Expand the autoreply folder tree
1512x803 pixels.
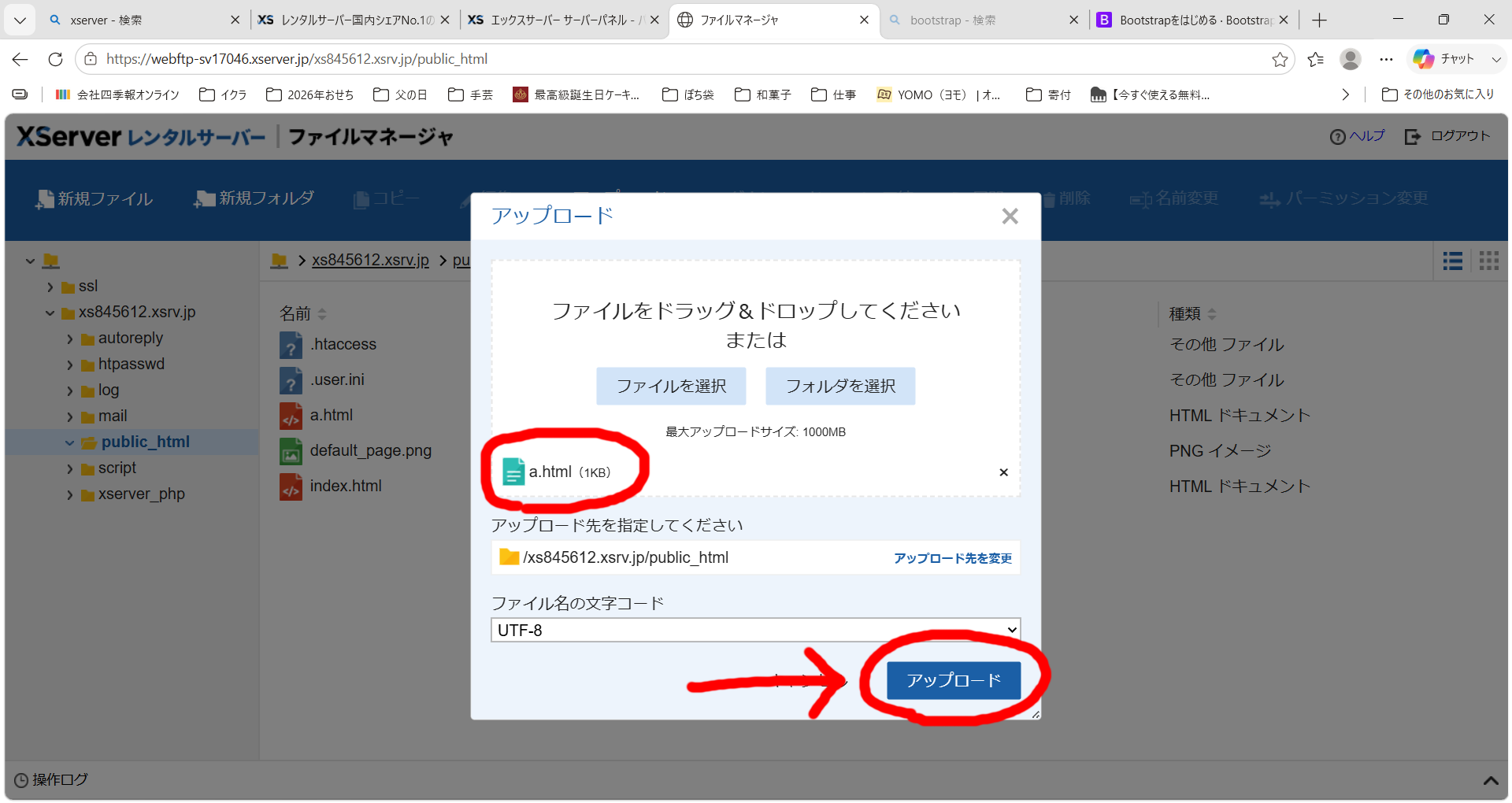tap(69, 339)
